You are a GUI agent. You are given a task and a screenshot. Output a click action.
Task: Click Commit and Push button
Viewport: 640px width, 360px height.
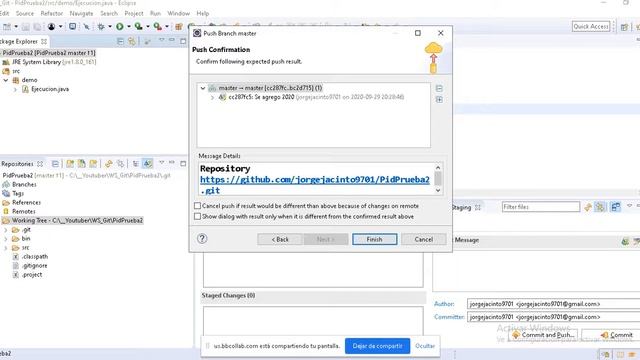click(543, 335)
